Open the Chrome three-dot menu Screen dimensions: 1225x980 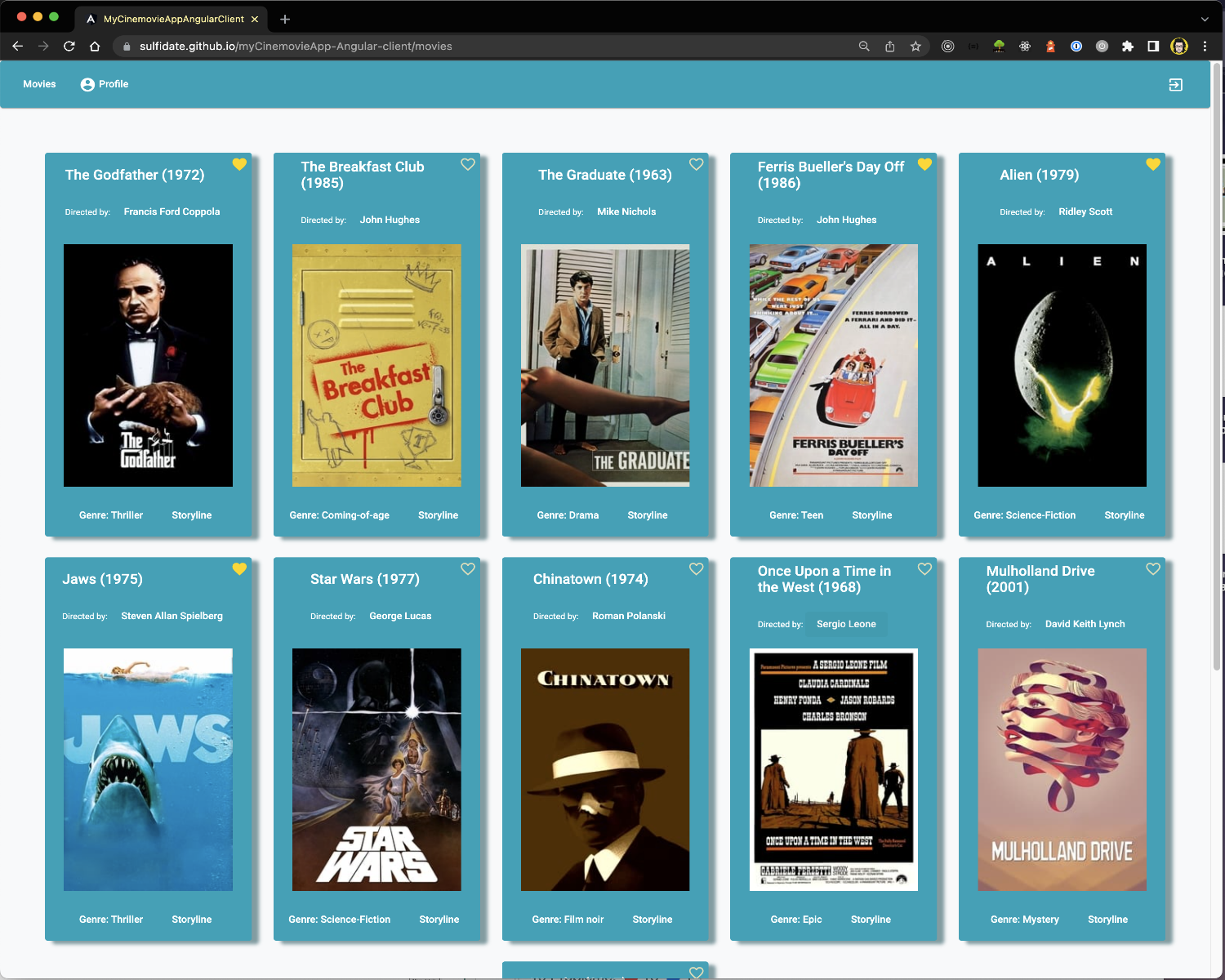click(x=1205, y=47)
